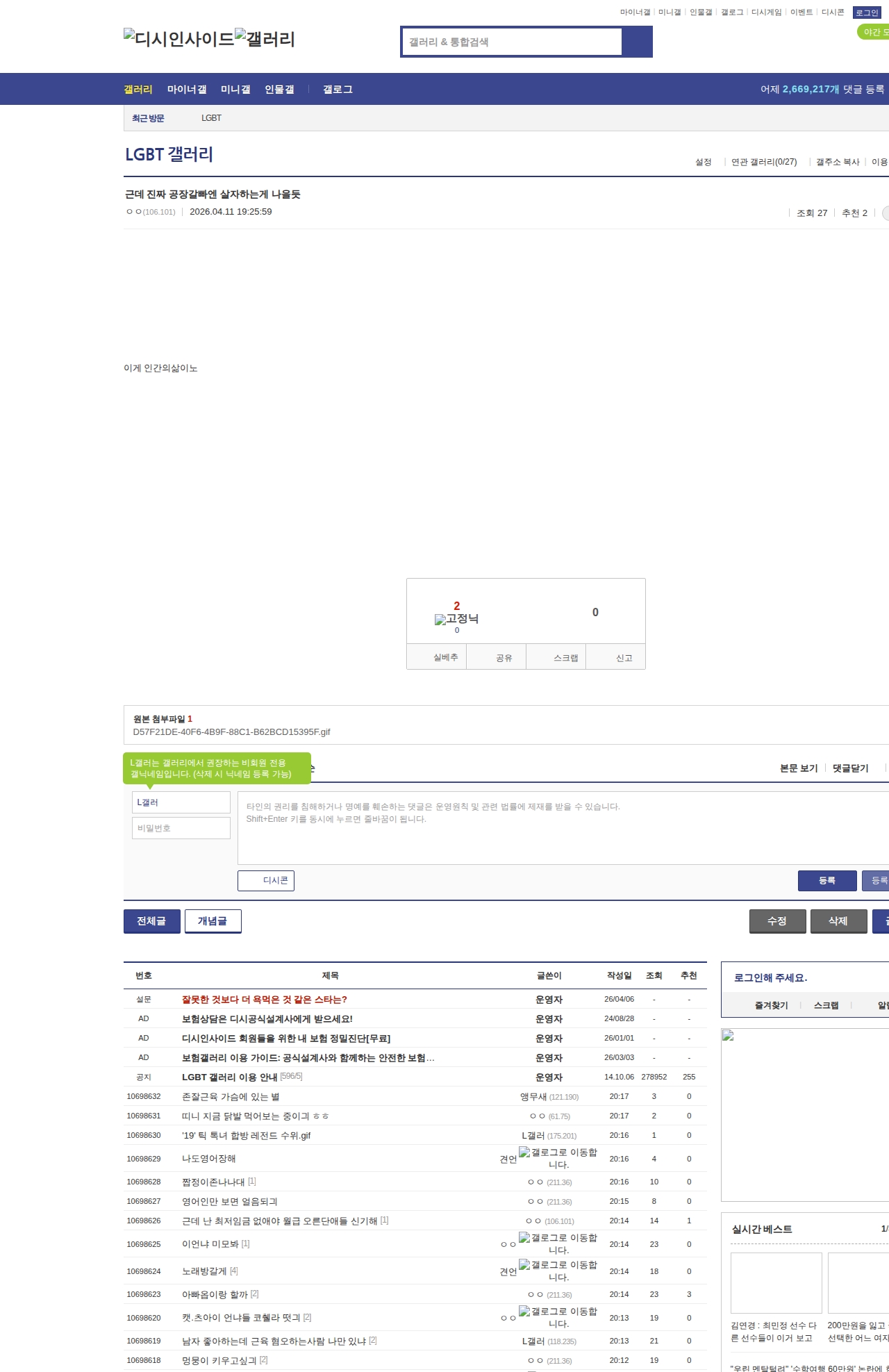Screen dimensions: 889x1372
Task: Focus the 갤러리 & 통합검색 search field
Action: (x=512, y=42)
